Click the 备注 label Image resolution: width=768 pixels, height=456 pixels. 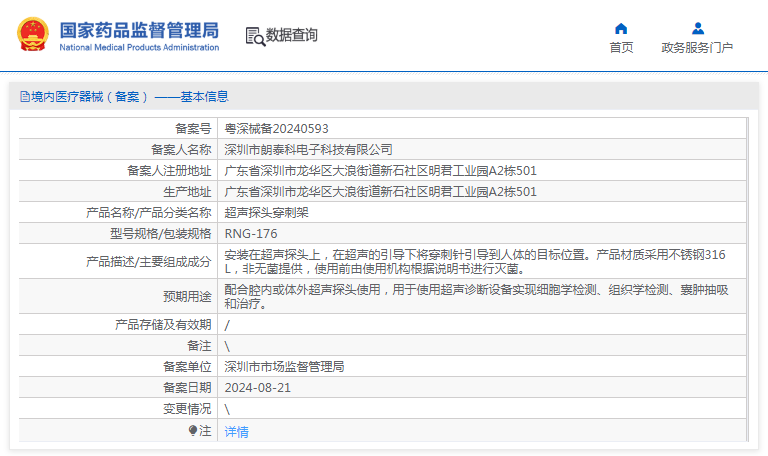point(199,346)
